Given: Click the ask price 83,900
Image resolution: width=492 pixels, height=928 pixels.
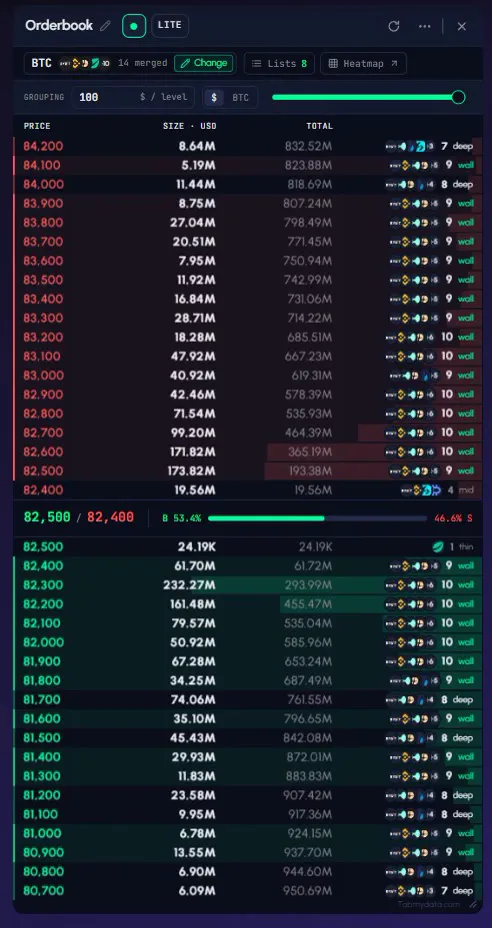Looking at the screenshot, I should point(43,203).
